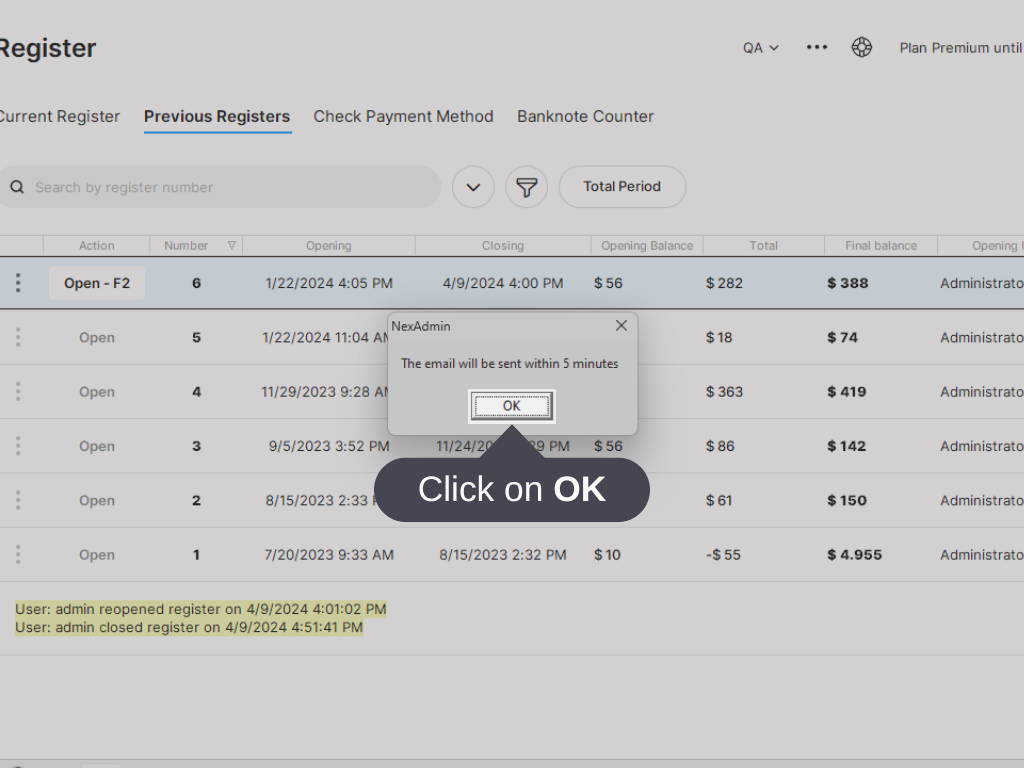This screenshot has width=1024, height=768.
Task: Switch to the Banknote Counter tab
Action: pos(585,116)
